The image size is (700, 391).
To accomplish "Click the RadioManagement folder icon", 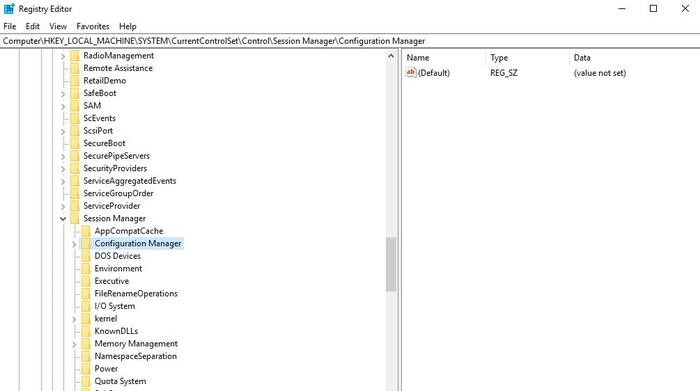I will 75,56.
